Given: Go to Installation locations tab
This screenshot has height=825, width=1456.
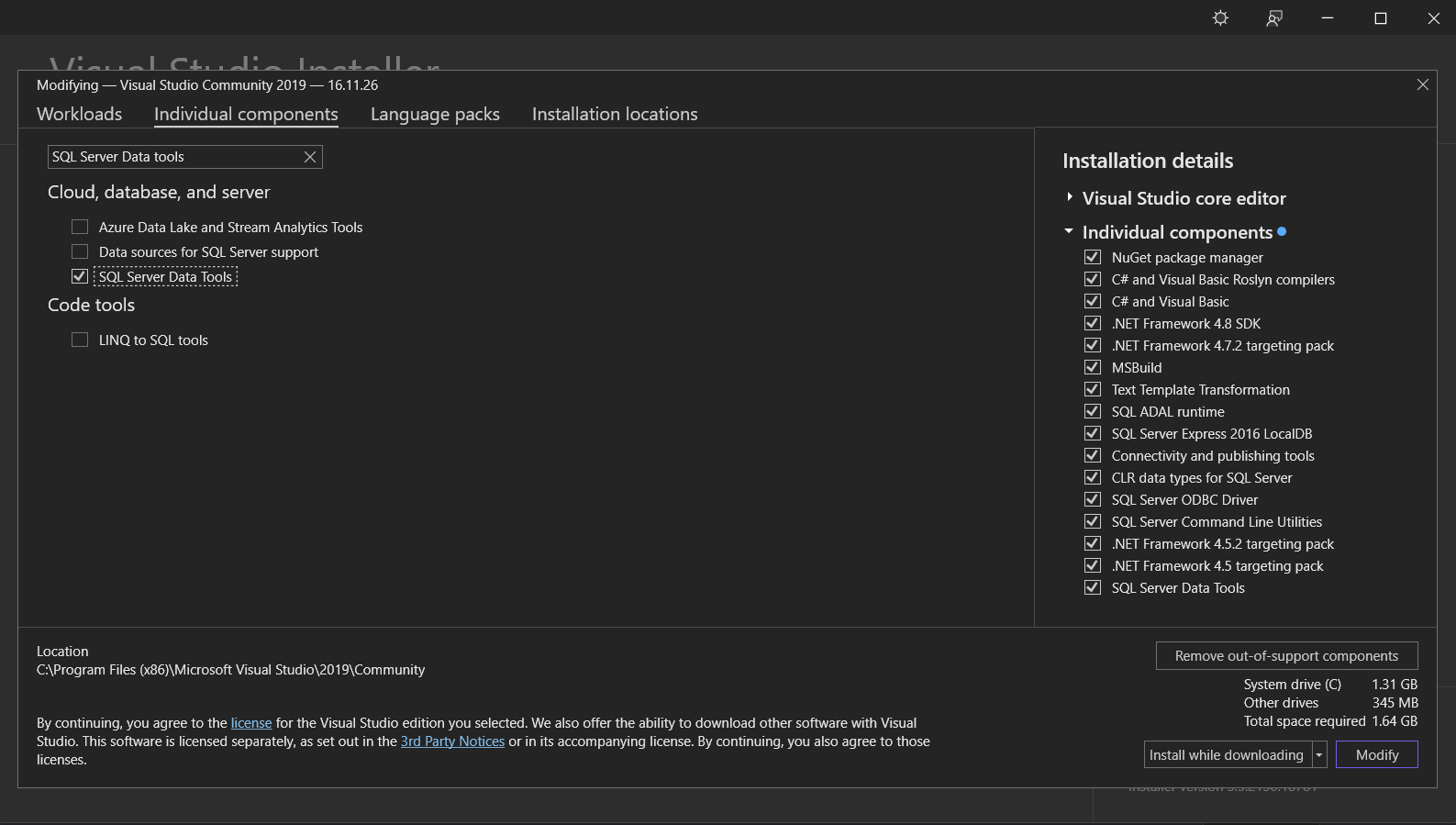Looking at the screenshot, I should (x=615, y=114).
